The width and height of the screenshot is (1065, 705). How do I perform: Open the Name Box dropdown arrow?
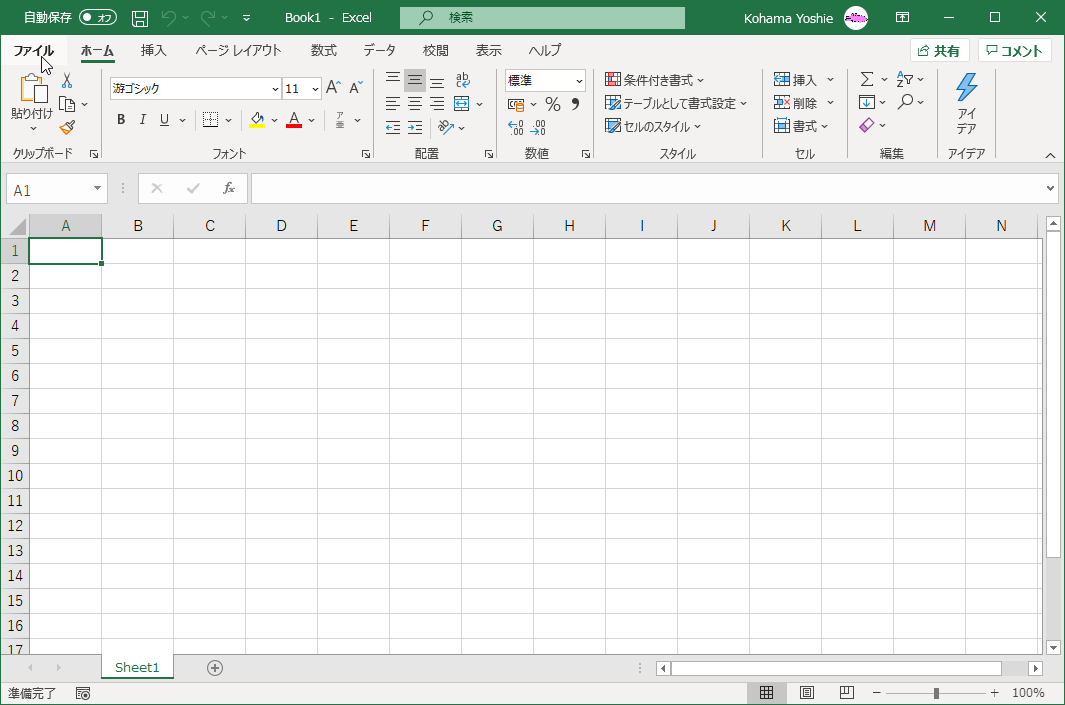click(97, 188)
